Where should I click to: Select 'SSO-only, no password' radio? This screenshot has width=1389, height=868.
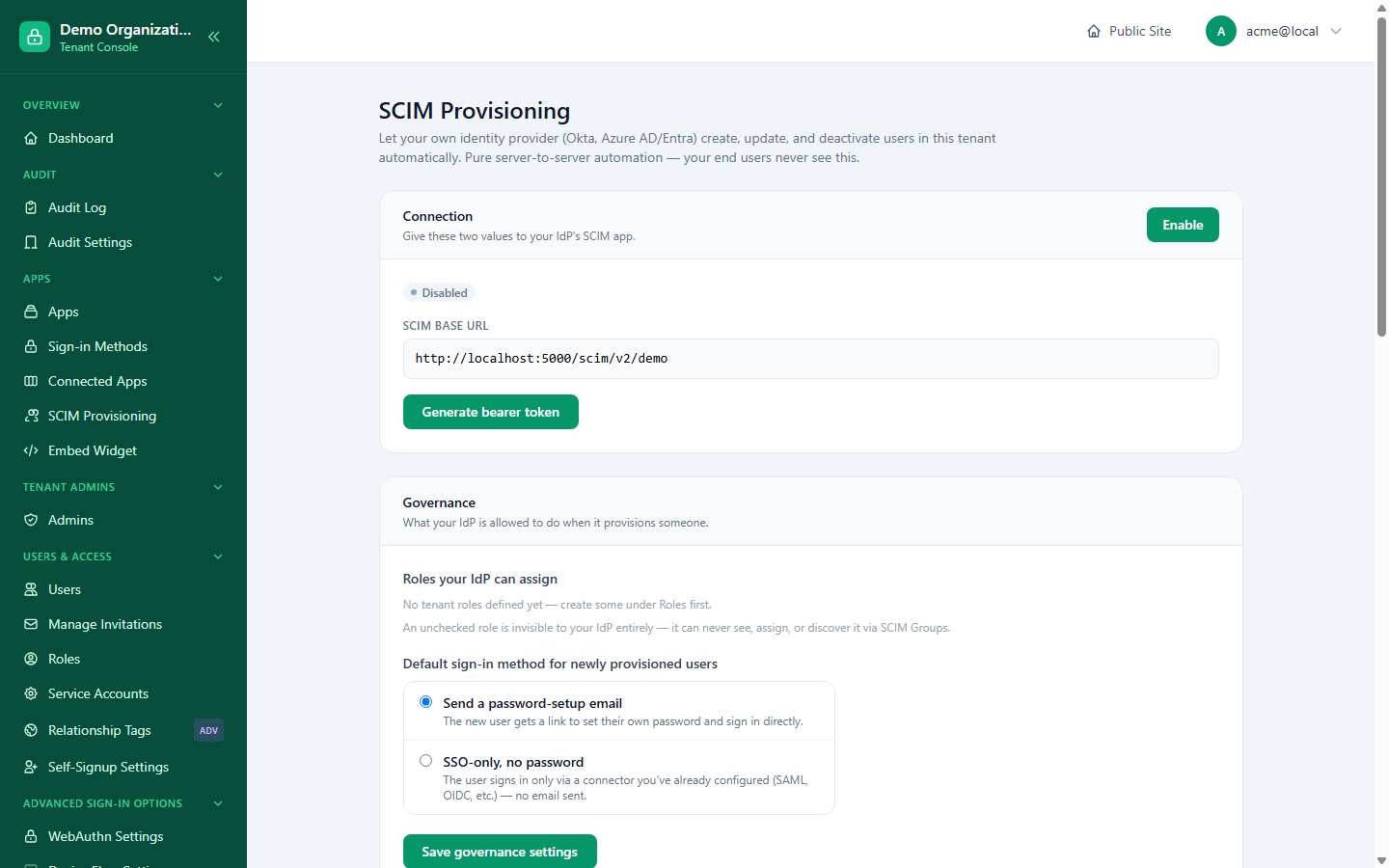click(425, 760)
